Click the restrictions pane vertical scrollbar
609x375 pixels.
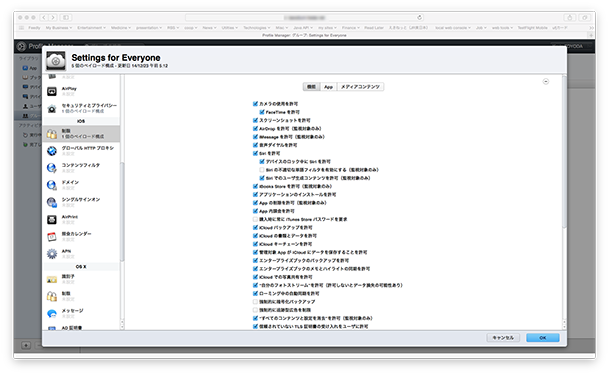point(564,151)
